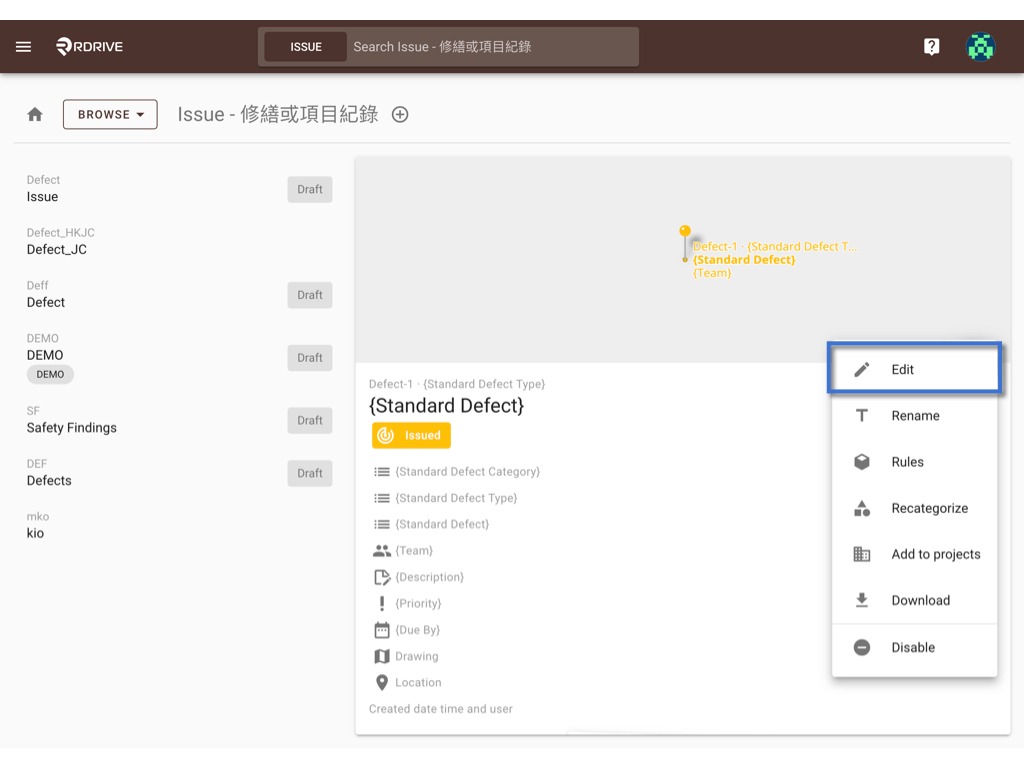Click the cube icon beside Rules

click(861, 462)
